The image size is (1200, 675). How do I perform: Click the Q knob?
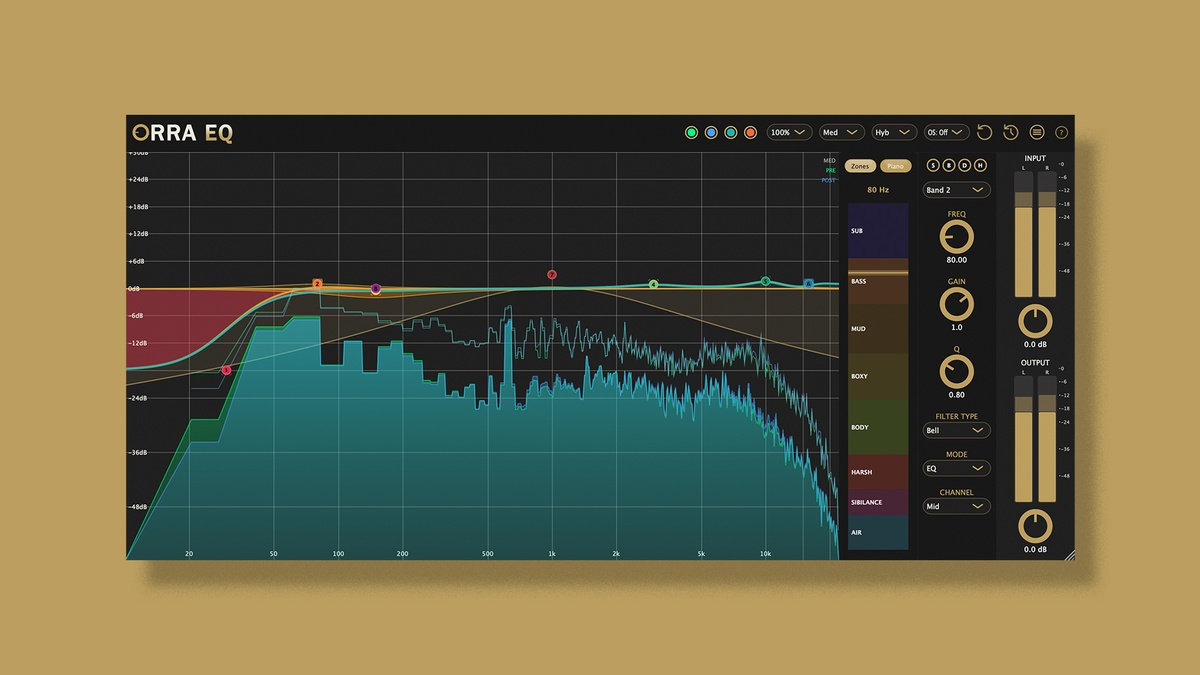click(x=957, y=372)
